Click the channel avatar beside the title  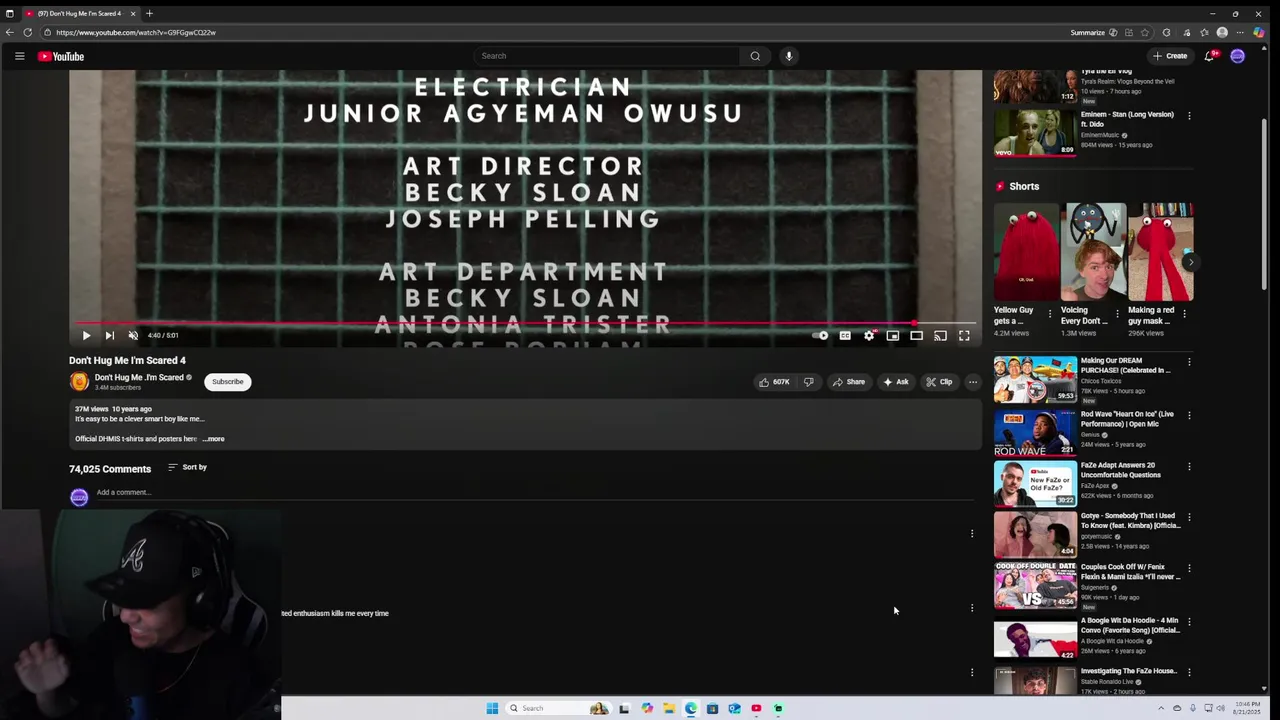[79, 382]
